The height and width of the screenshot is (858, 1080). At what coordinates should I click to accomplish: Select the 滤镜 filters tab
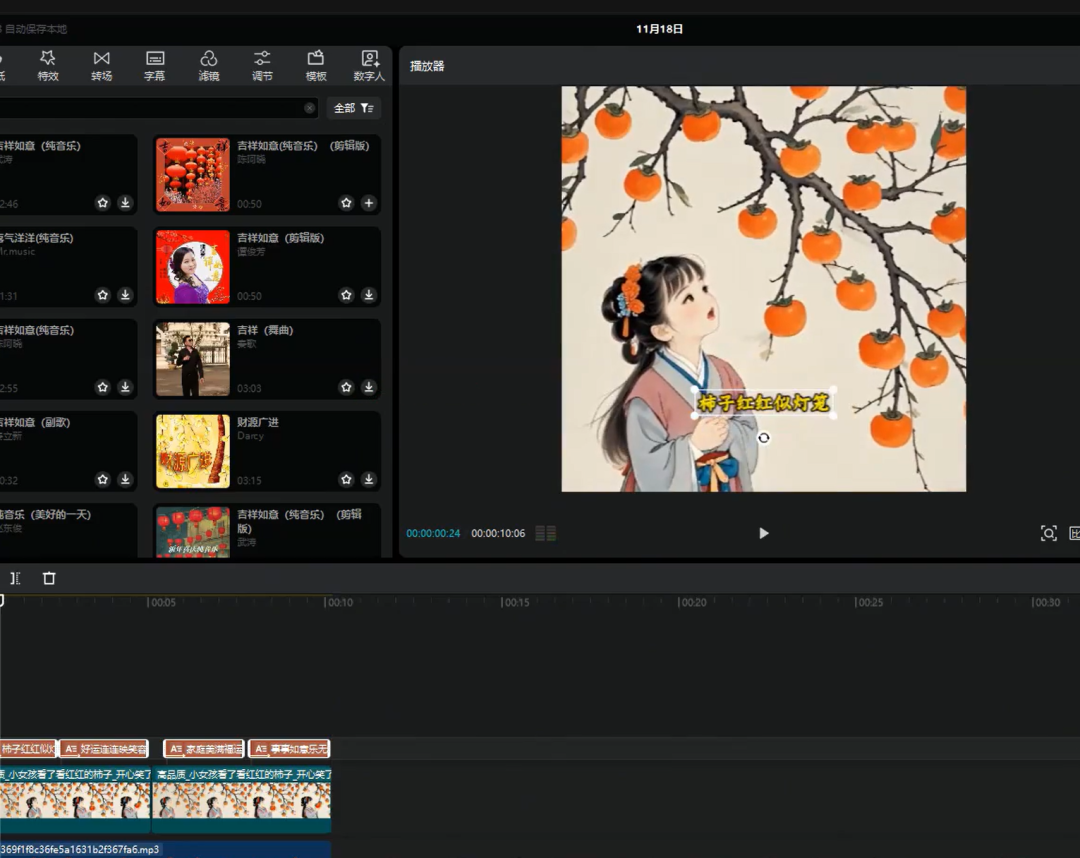[x=209, y=66]
